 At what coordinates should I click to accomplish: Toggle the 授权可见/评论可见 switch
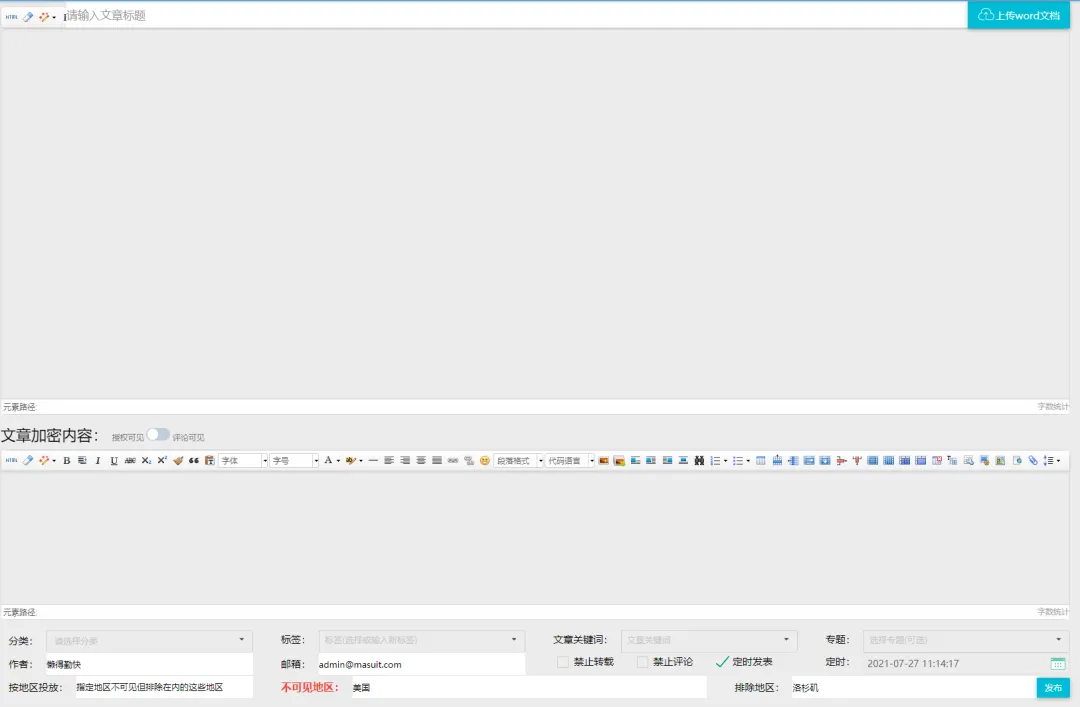tap(158, 435)
